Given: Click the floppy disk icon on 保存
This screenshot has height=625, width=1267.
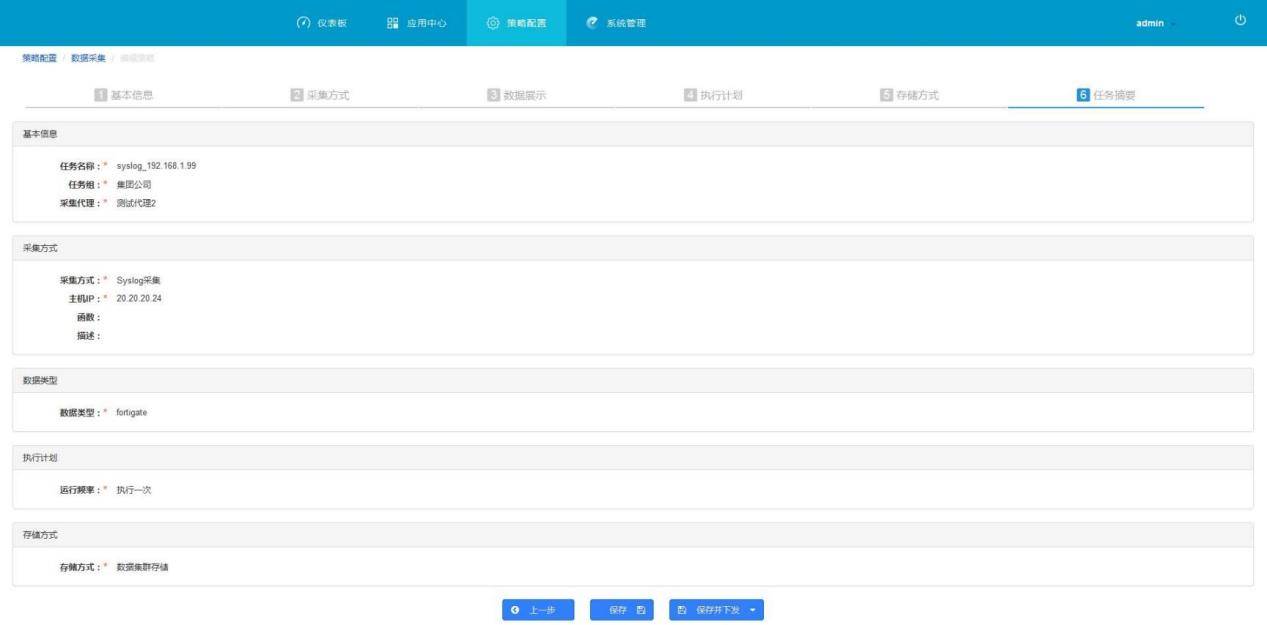Looking at the screenshot, I should tap(640, 610).
